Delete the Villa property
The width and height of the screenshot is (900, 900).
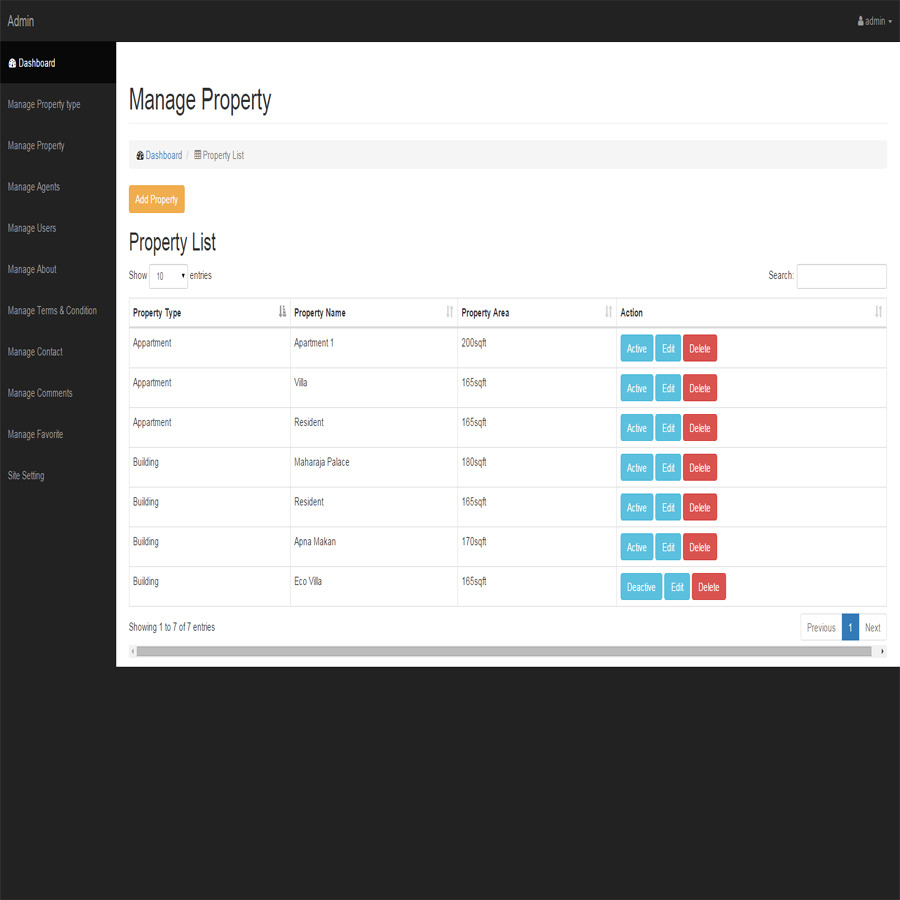[700, 388]
